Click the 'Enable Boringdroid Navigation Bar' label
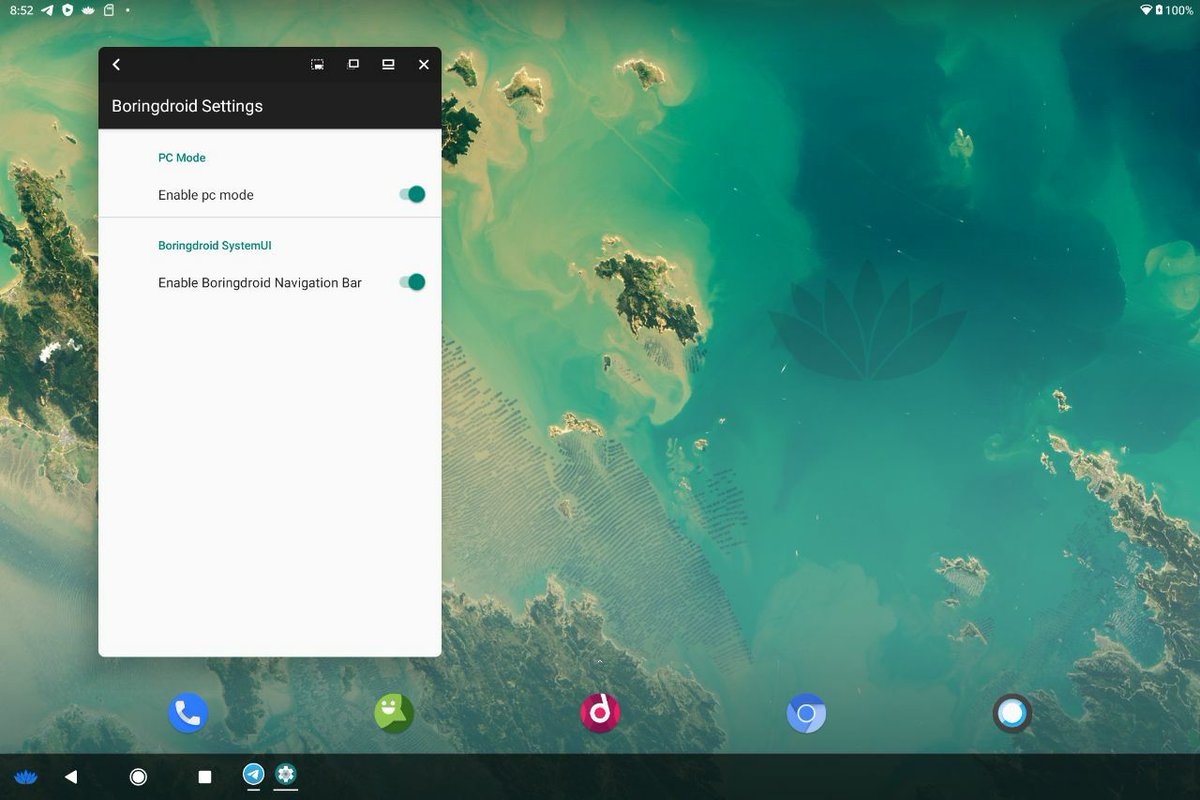Viewport: 1200px width, 800px height. tap(260, 283)
